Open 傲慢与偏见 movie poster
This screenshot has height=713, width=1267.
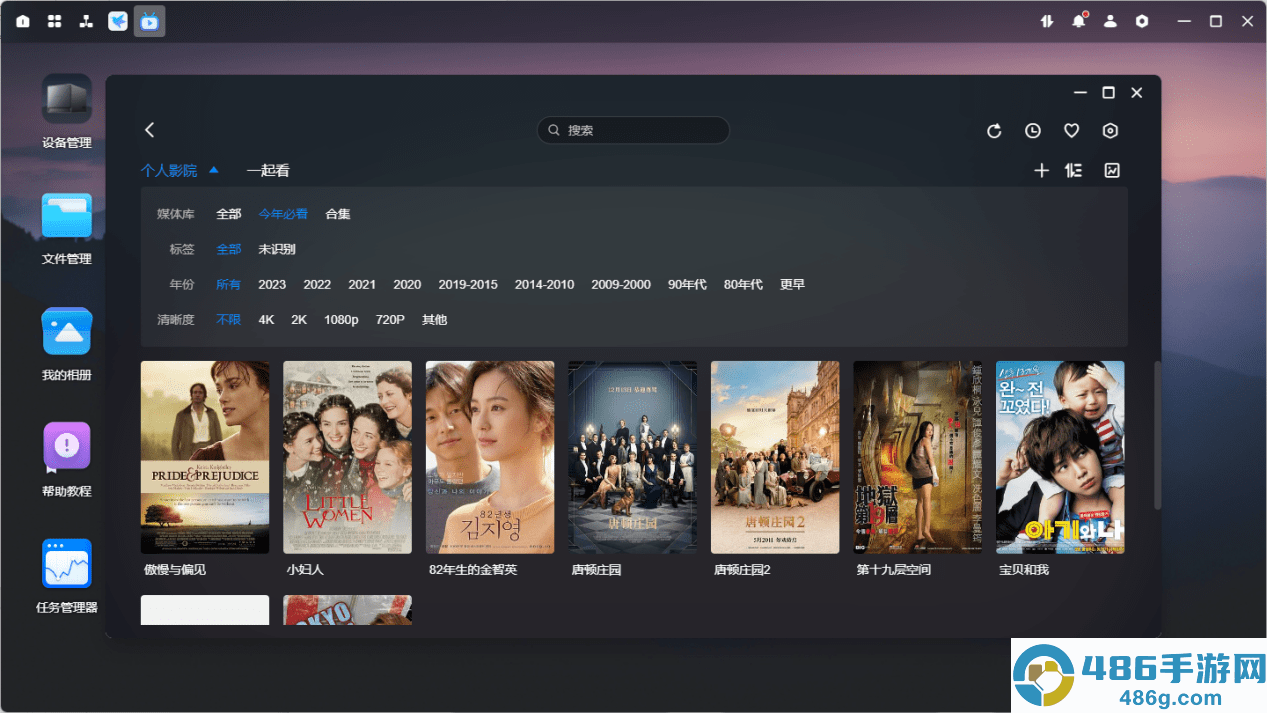pos(205,457)
